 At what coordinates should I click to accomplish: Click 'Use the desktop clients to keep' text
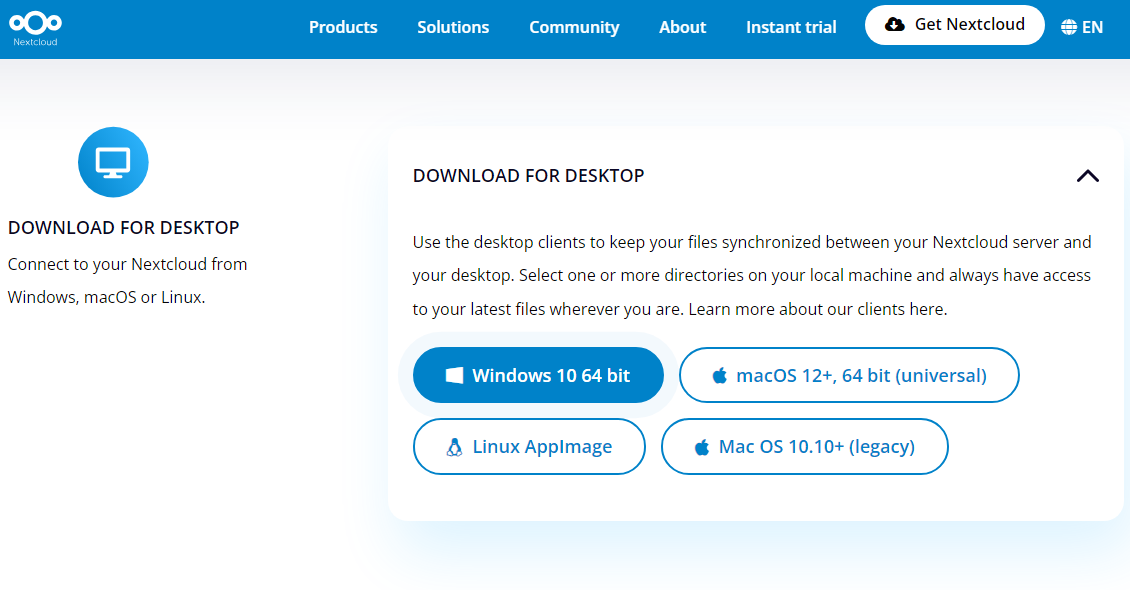pos(529,242)
